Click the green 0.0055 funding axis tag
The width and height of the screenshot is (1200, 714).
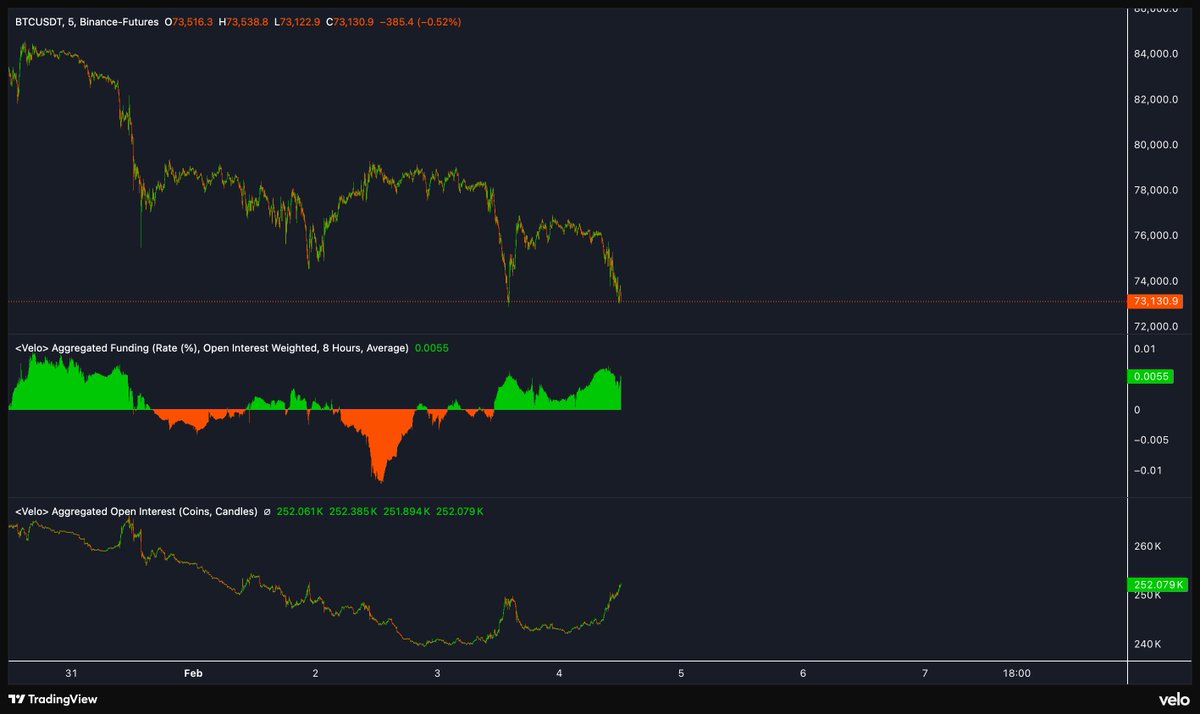click(1149, 377)
